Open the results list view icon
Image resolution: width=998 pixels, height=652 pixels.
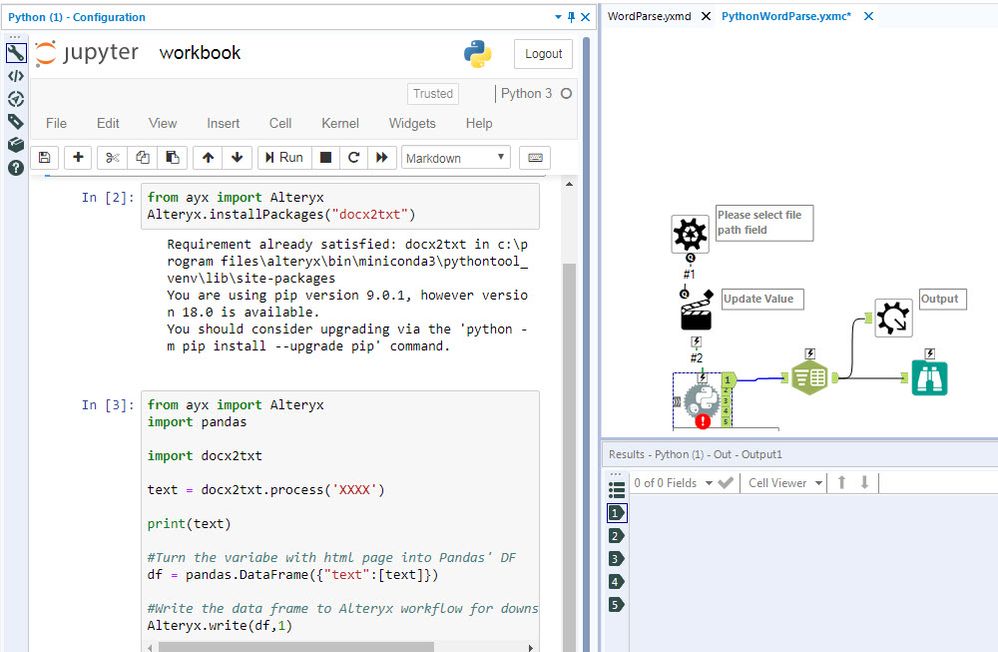click(x=616, y=489)
